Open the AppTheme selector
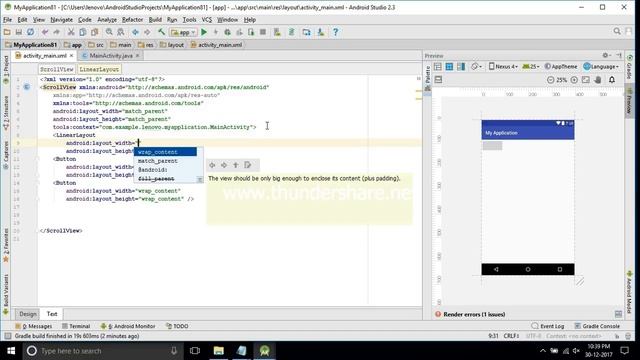The width and height of the screenshot is (640, 360). point(561,67)
